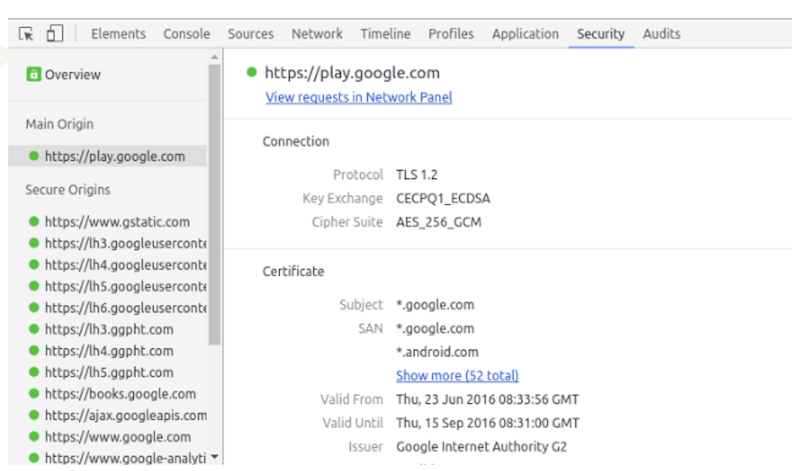Select the https://www.gstatic.com origin

(117, 222)
